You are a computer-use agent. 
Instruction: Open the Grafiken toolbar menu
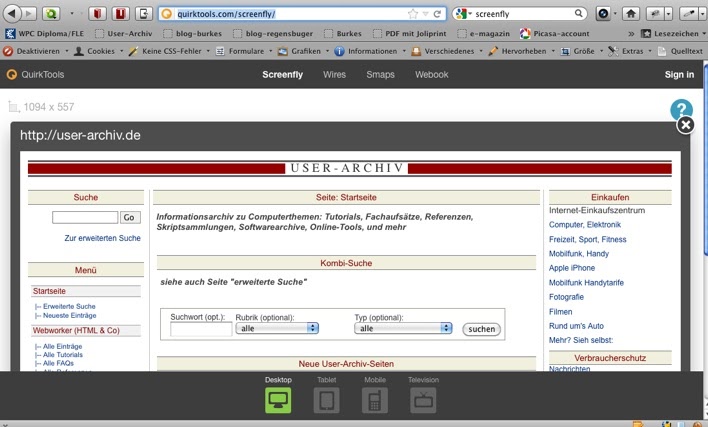pos(303,51)
